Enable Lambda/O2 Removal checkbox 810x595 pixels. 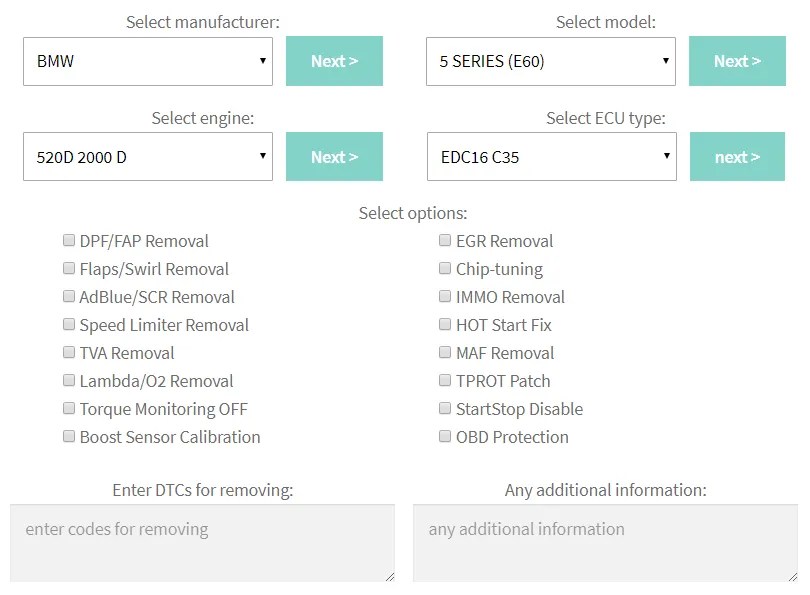pyautogui.click(x=69, y=380)
